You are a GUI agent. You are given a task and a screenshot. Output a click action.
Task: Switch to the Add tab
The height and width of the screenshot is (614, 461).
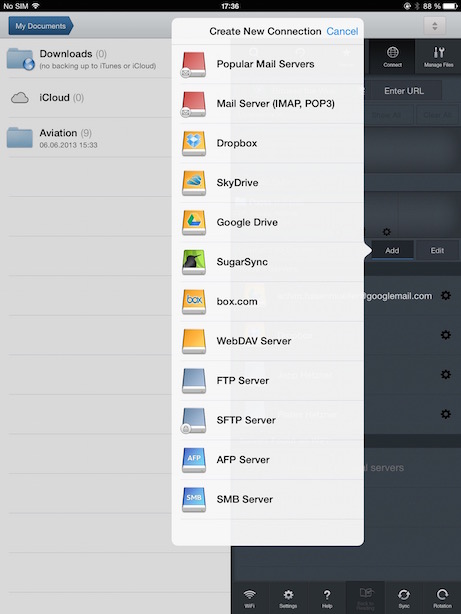(x=392, y=250)
